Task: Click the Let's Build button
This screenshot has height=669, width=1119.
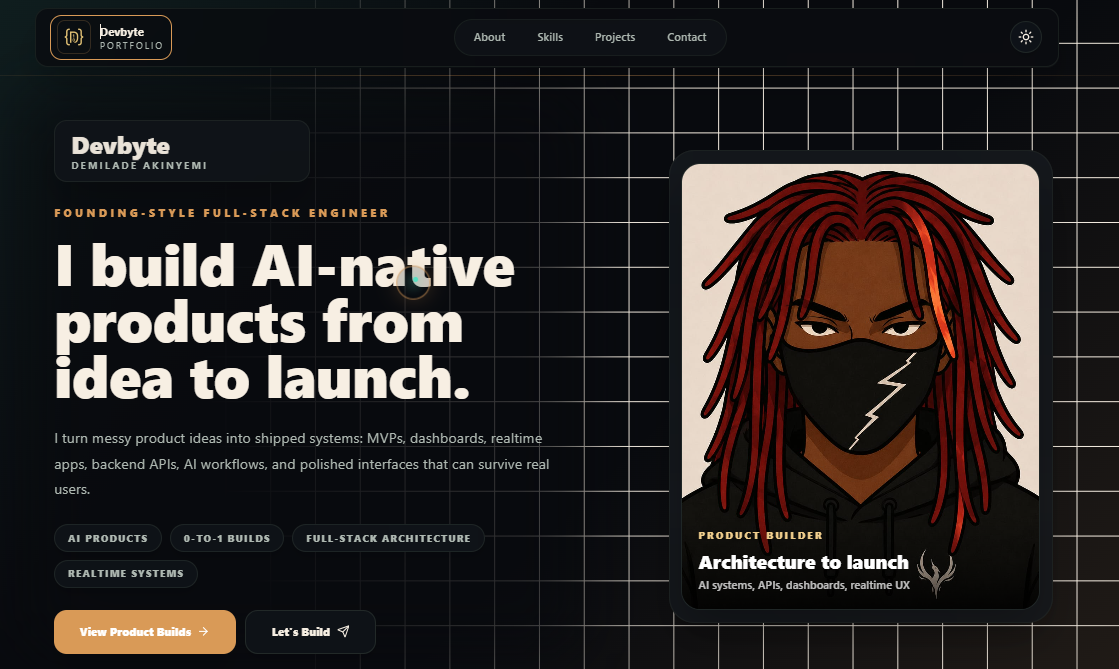Action: pos(310,632)
